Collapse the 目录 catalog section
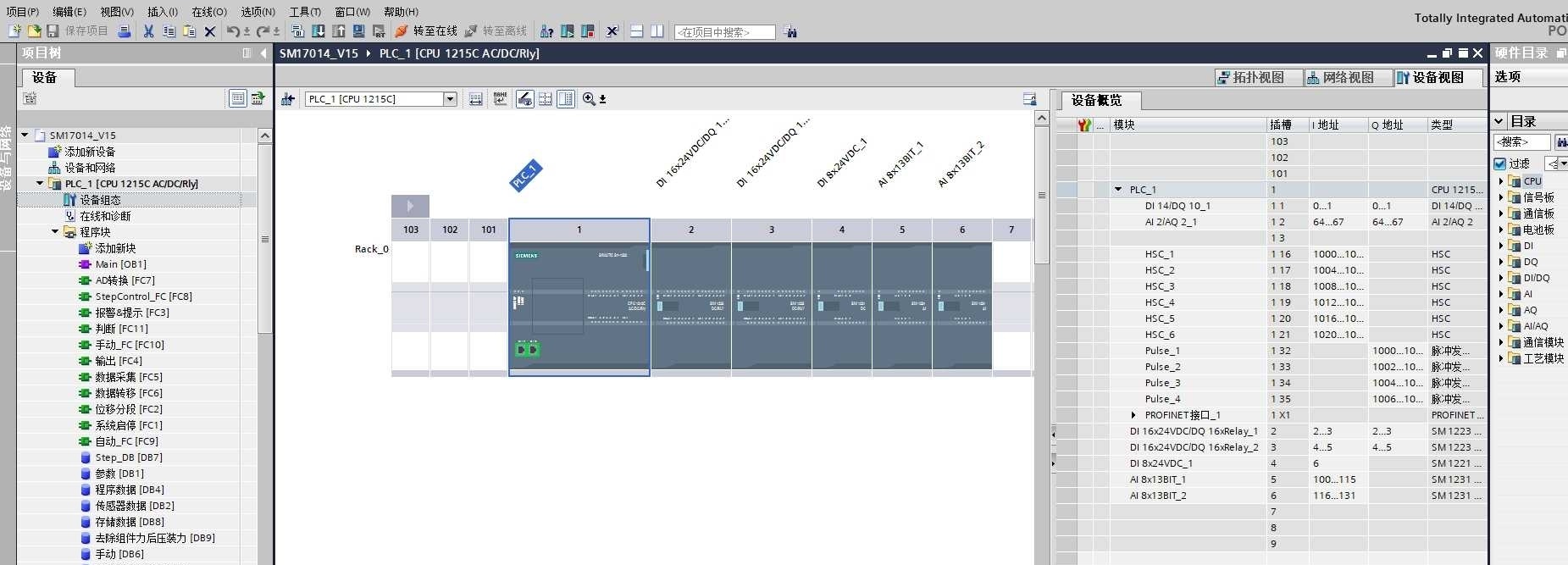 pyautogui.click(x=1499, y=122)
